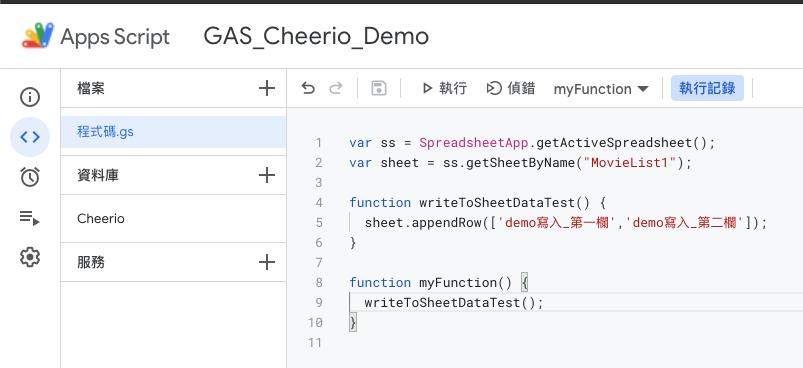Start debugging with 偵錯 button

(x=511, y=89)
